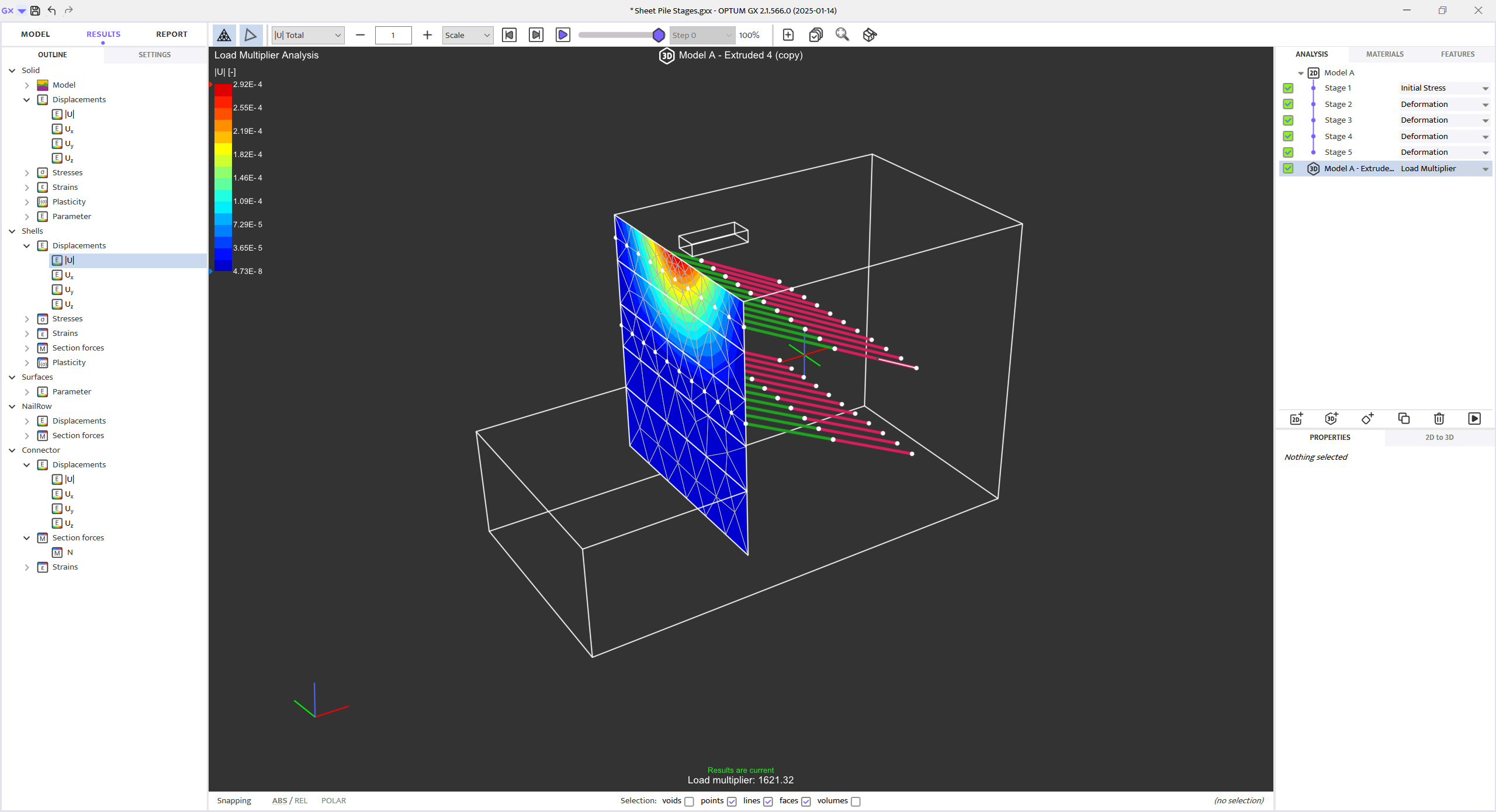Screen dimensions: 1496x812
Task: Switch to the MODEL tab
Action: 36,34
